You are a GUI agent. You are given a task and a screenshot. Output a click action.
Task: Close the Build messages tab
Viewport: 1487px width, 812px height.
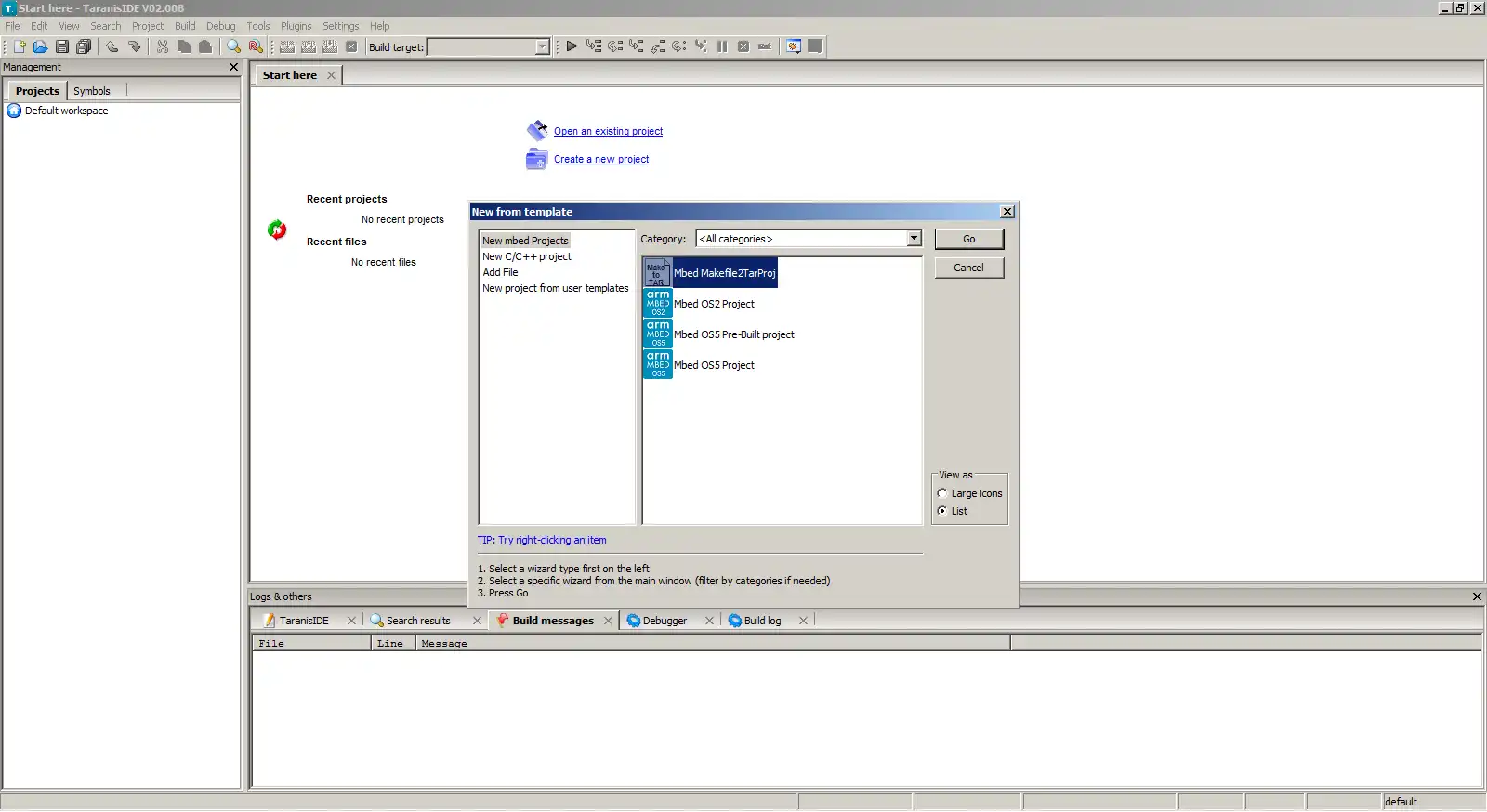[x=608, y=621]
